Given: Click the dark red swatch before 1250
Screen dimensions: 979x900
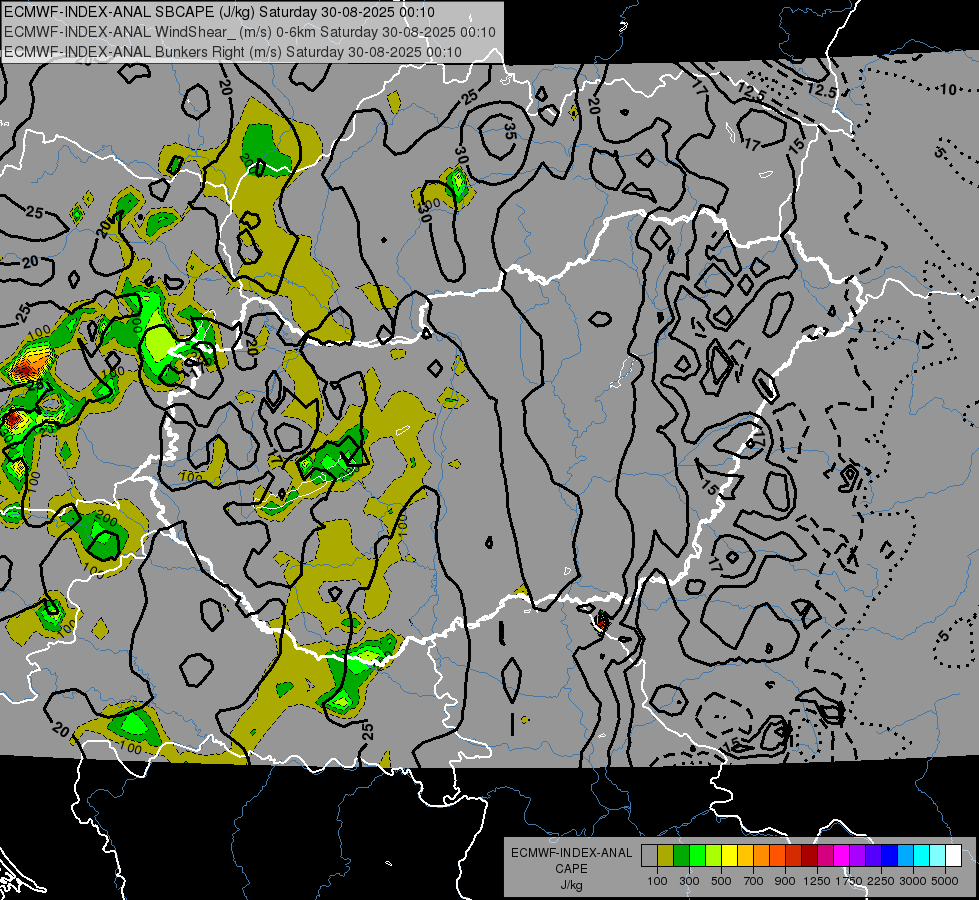Looking at the screenshot, I should [x=810, y=856].
